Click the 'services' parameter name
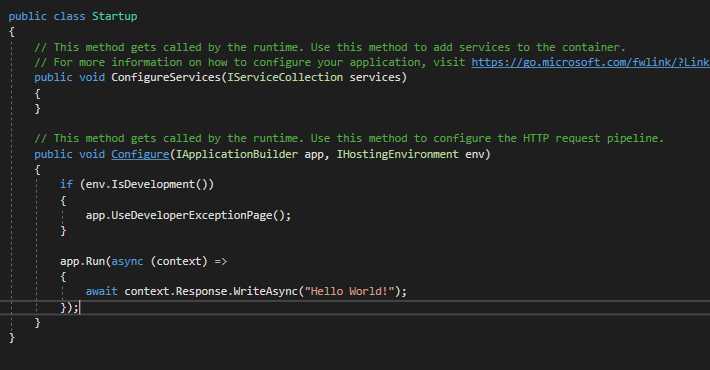The image size is (710, 370). [375, 77]
